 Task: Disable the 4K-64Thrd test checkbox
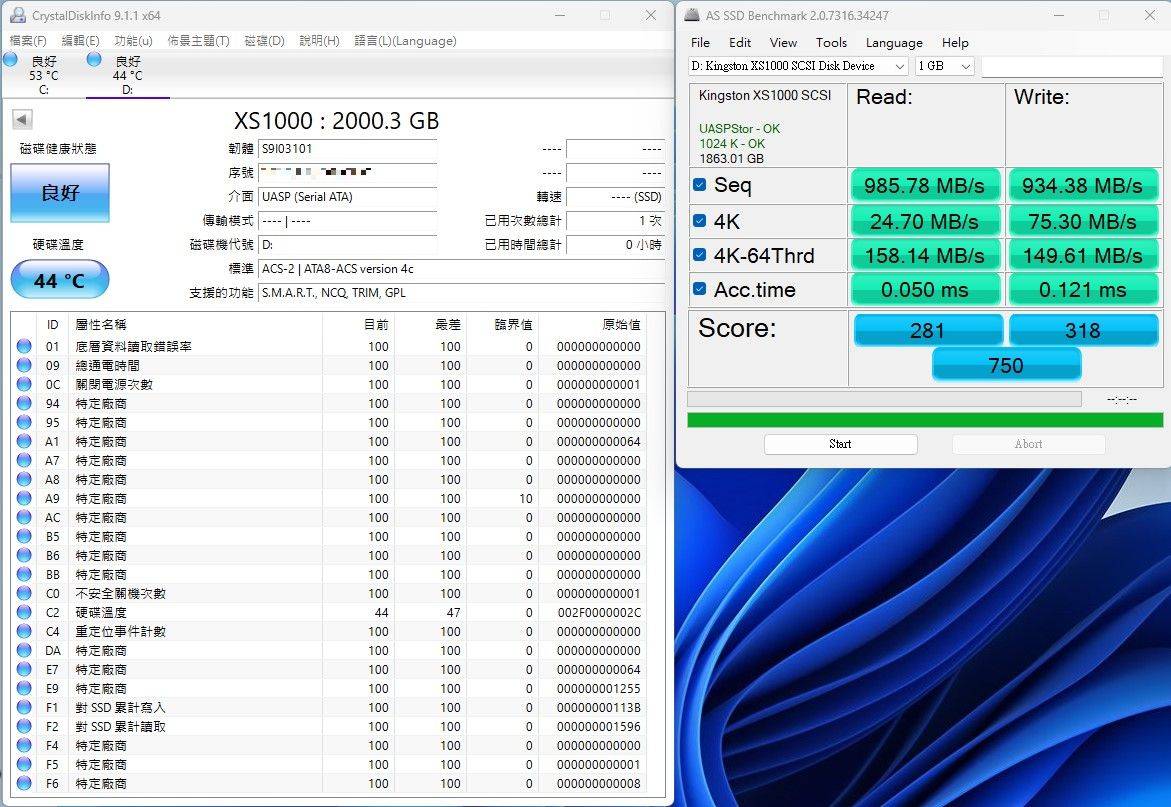click(700, 255)
